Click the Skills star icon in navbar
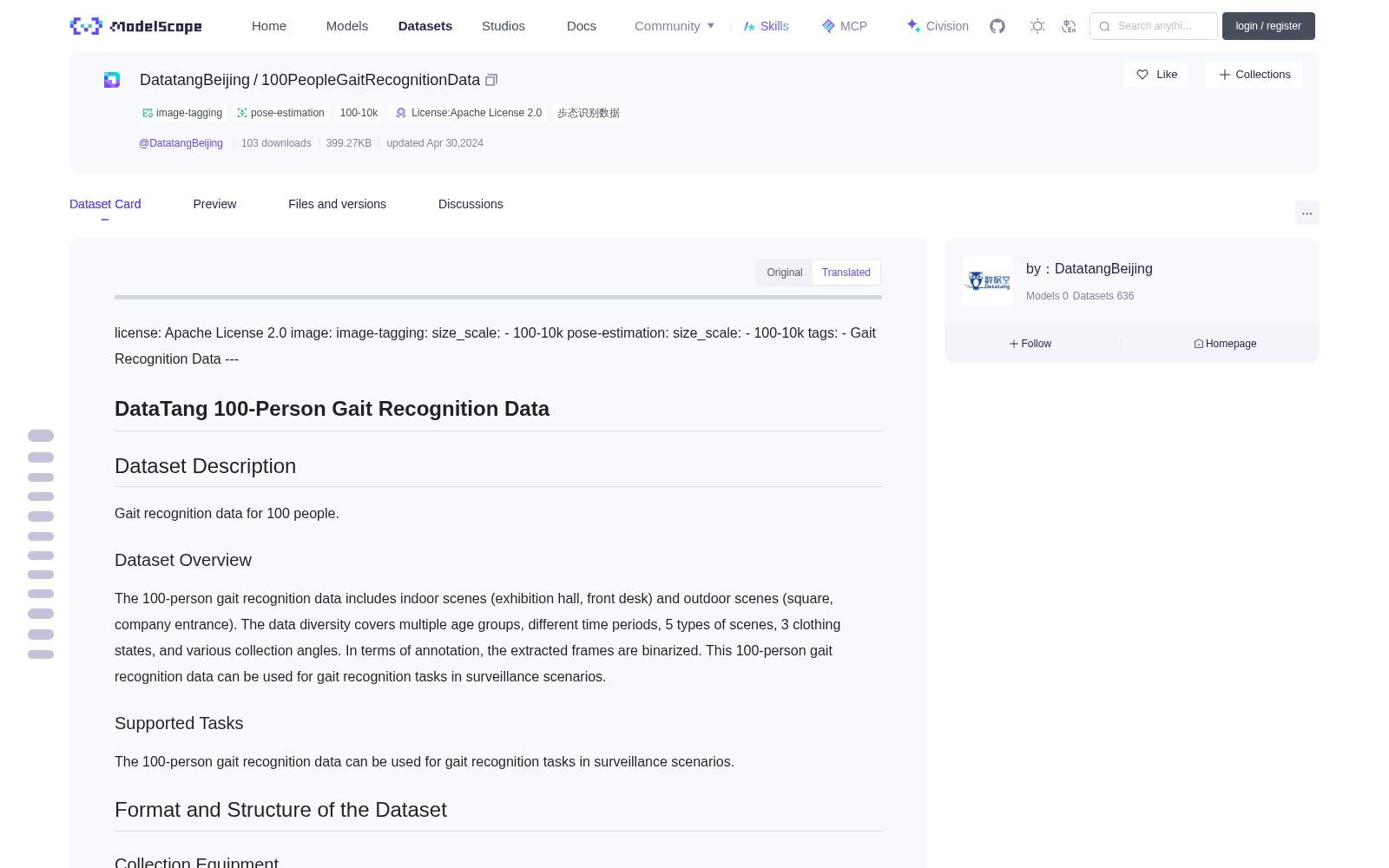Image resolution: width=1389 pixels, height=868 pixels. [x=749, y=26]
